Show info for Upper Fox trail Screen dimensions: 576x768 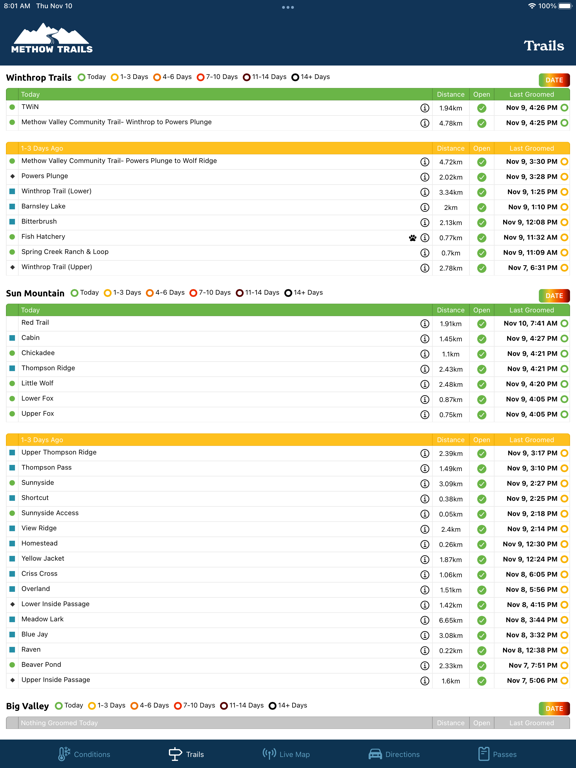(x=425, y=415)
